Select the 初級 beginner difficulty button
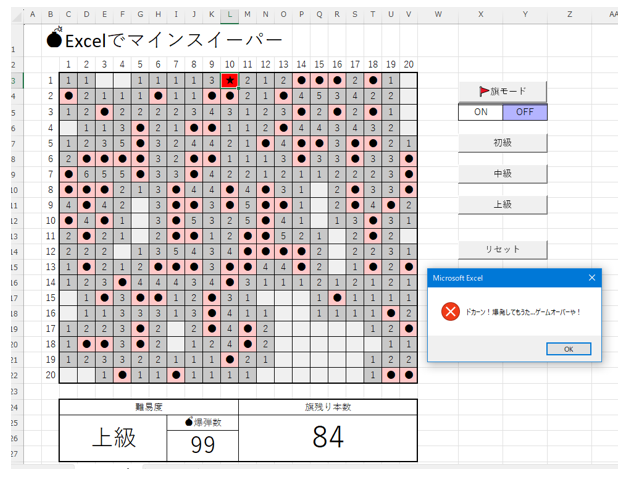Viewport: 628px width, 477px height. (503, 143)
